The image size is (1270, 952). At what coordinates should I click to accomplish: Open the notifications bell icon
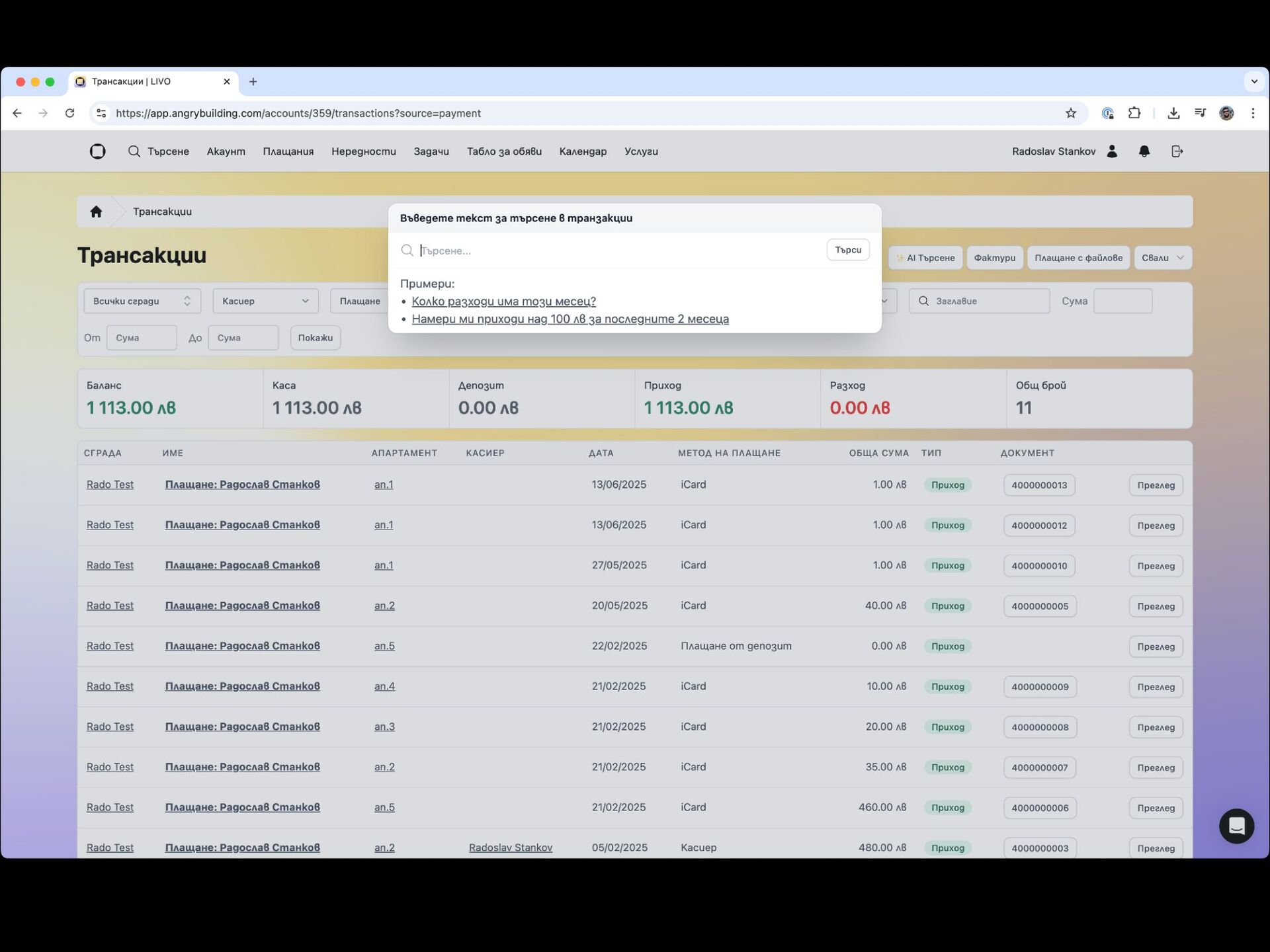[1144, 151]
